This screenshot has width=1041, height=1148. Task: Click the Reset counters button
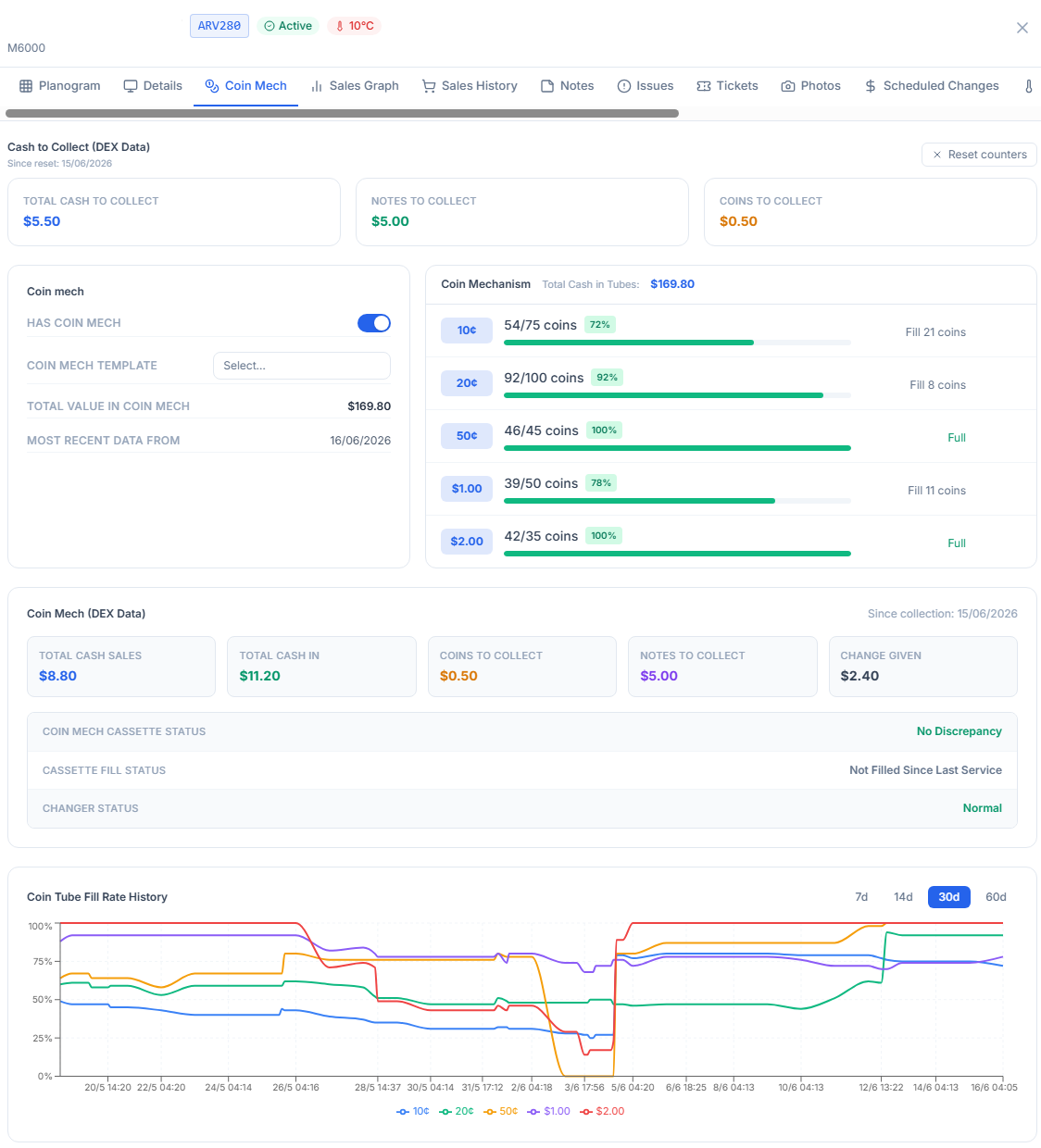click(979, 155)
